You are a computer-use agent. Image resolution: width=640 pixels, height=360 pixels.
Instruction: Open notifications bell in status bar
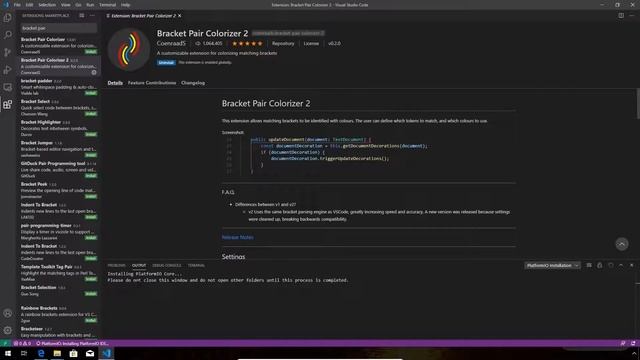[633, 343]
